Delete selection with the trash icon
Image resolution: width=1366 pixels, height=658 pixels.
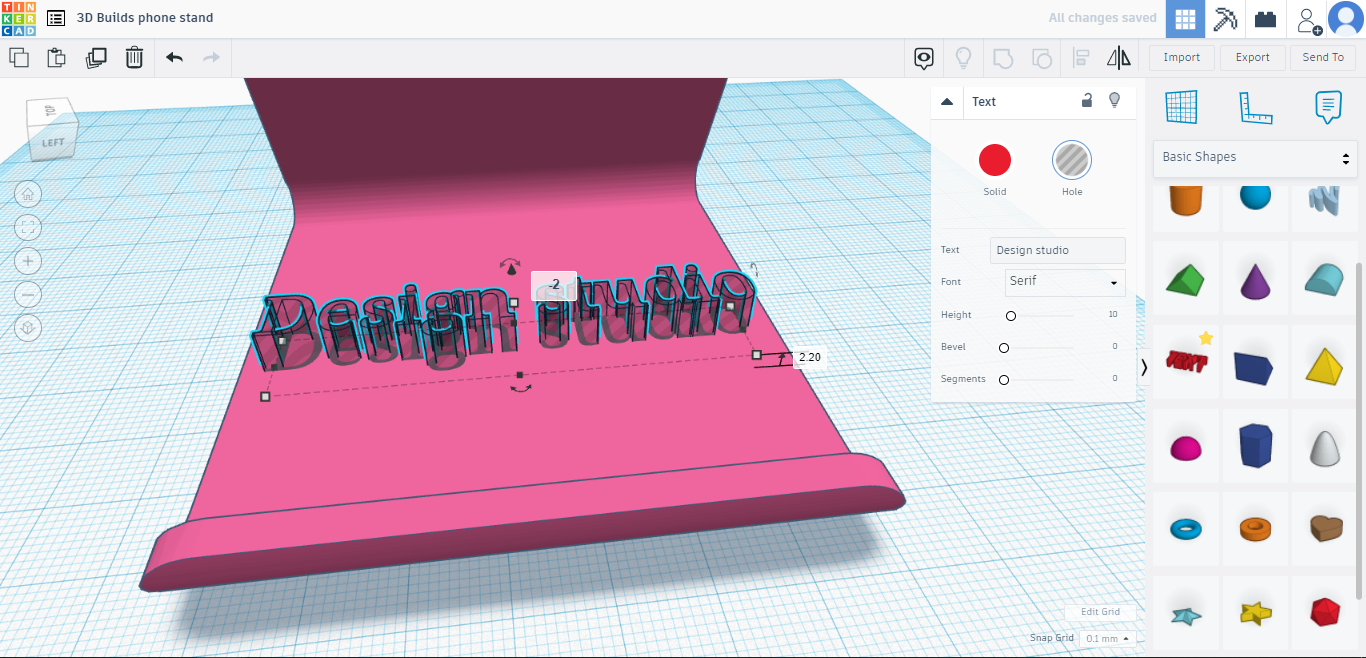134,58
